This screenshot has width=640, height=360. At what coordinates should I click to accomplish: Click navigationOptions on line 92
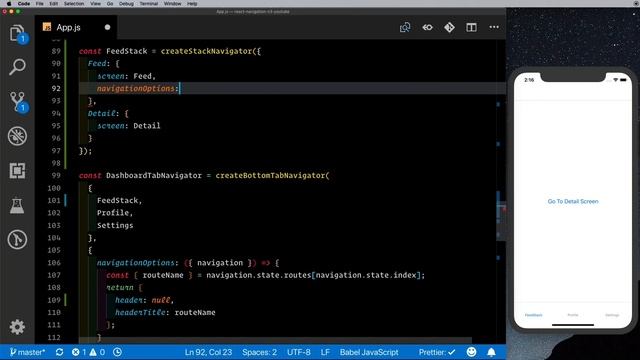(x=136, y=89)
